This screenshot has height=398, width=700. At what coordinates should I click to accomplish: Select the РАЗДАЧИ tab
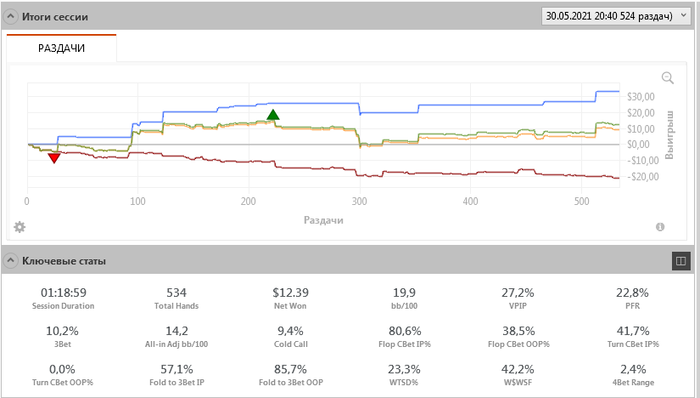tap(61, 48)
